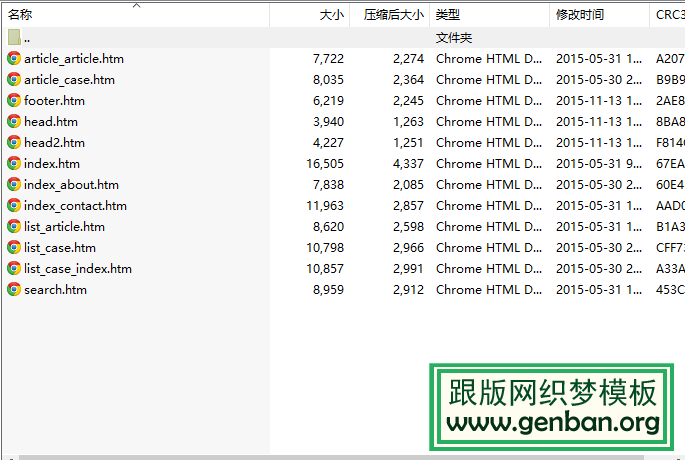
Task: Click the index.htm file icon
Action: coord(14,164)
